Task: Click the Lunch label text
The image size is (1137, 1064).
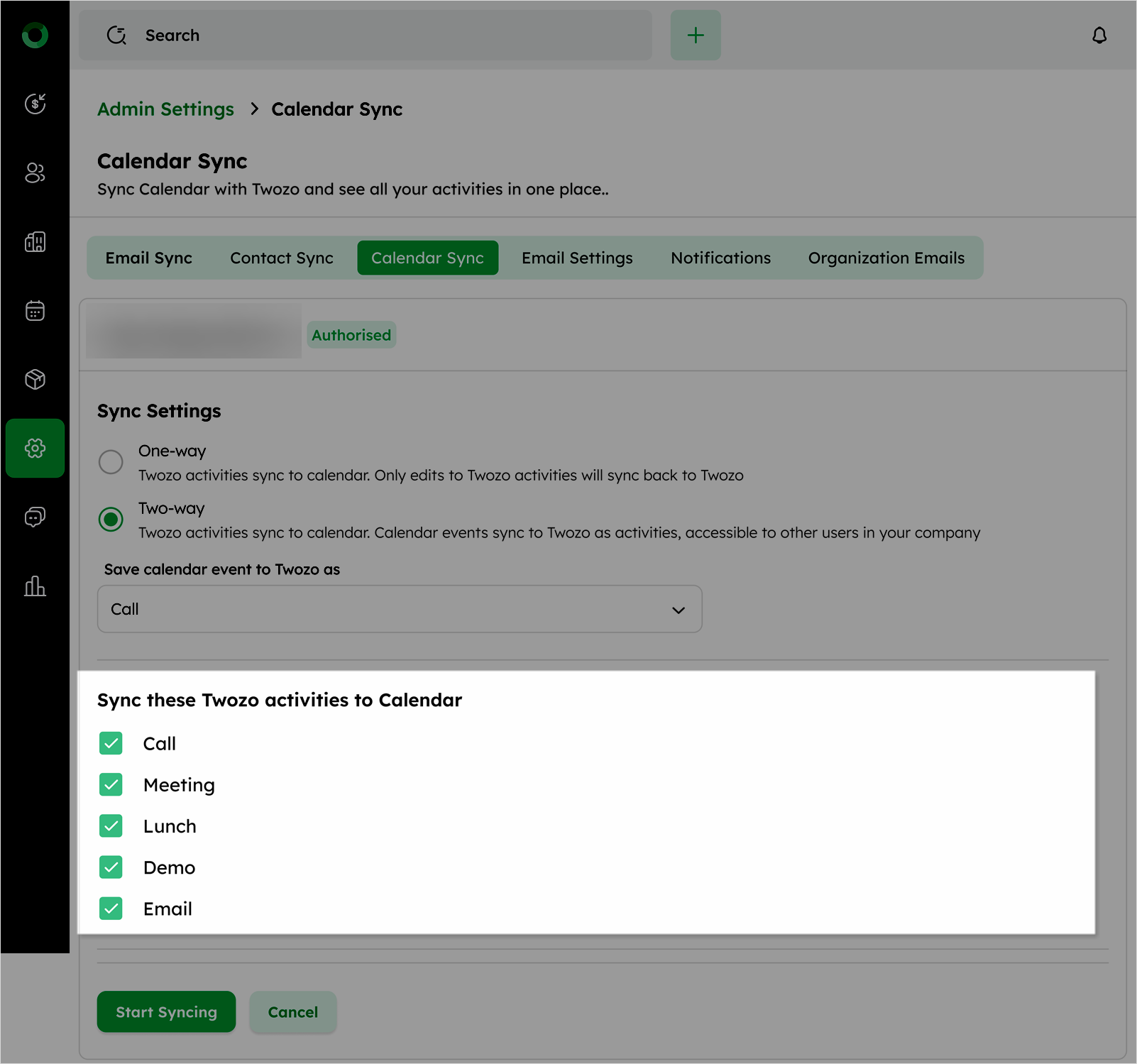Action: pos(170,826)
